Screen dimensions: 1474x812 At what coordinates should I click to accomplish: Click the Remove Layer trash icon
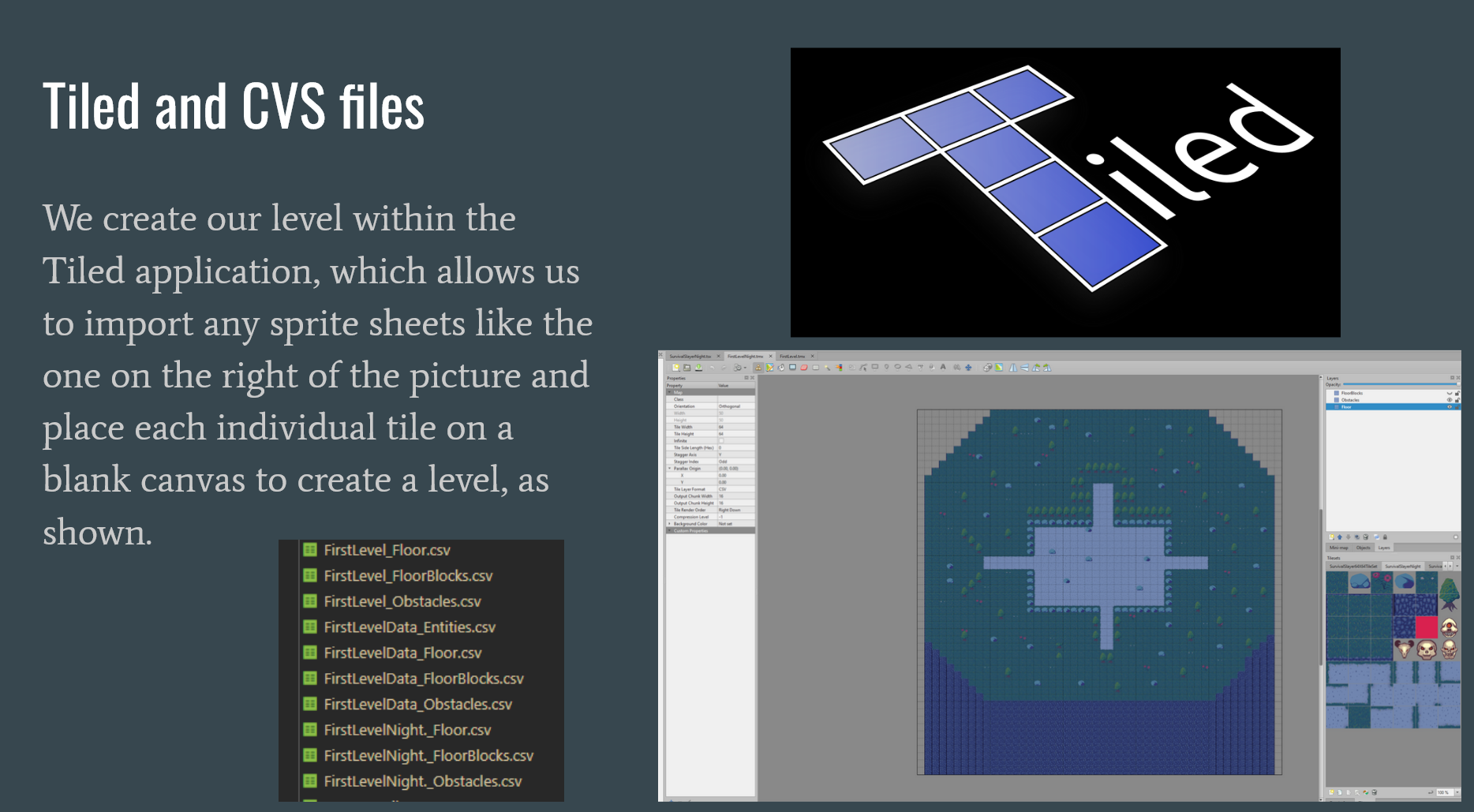tap(1366, 537)
